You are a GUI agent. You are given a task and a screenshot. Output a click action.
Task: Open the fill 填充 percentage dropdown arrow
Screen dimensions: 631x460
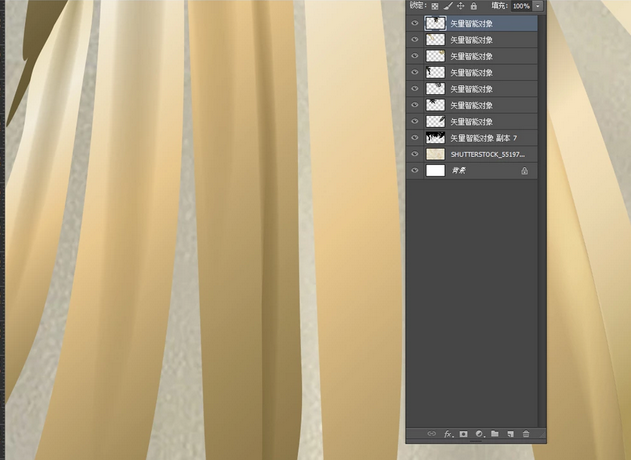(x=538, y=6)
